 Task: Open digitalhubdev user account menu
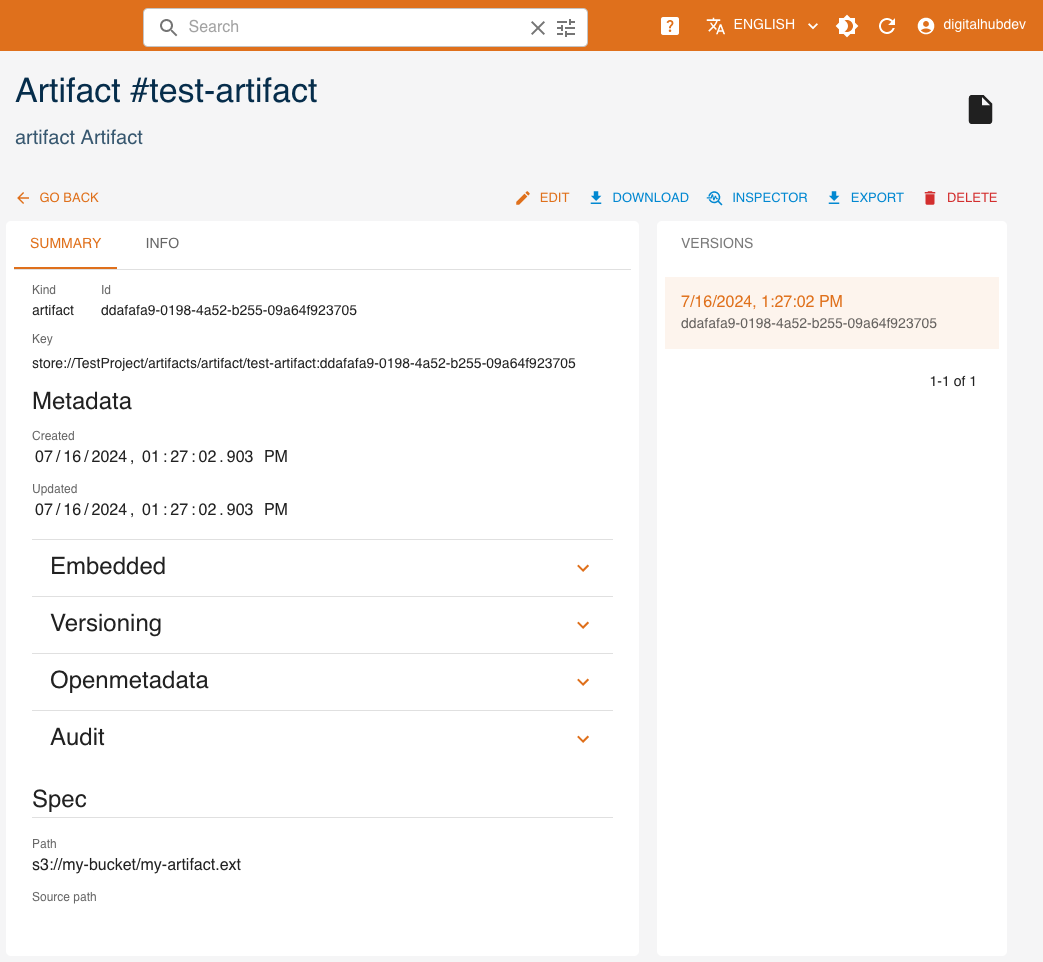971,26
